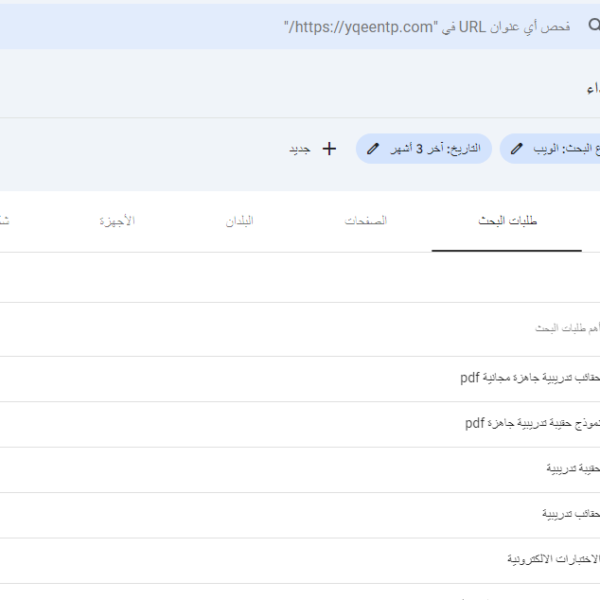Switch to the 'الأجهزة' tab
600x600 pixels.
[x=117, y=221]
